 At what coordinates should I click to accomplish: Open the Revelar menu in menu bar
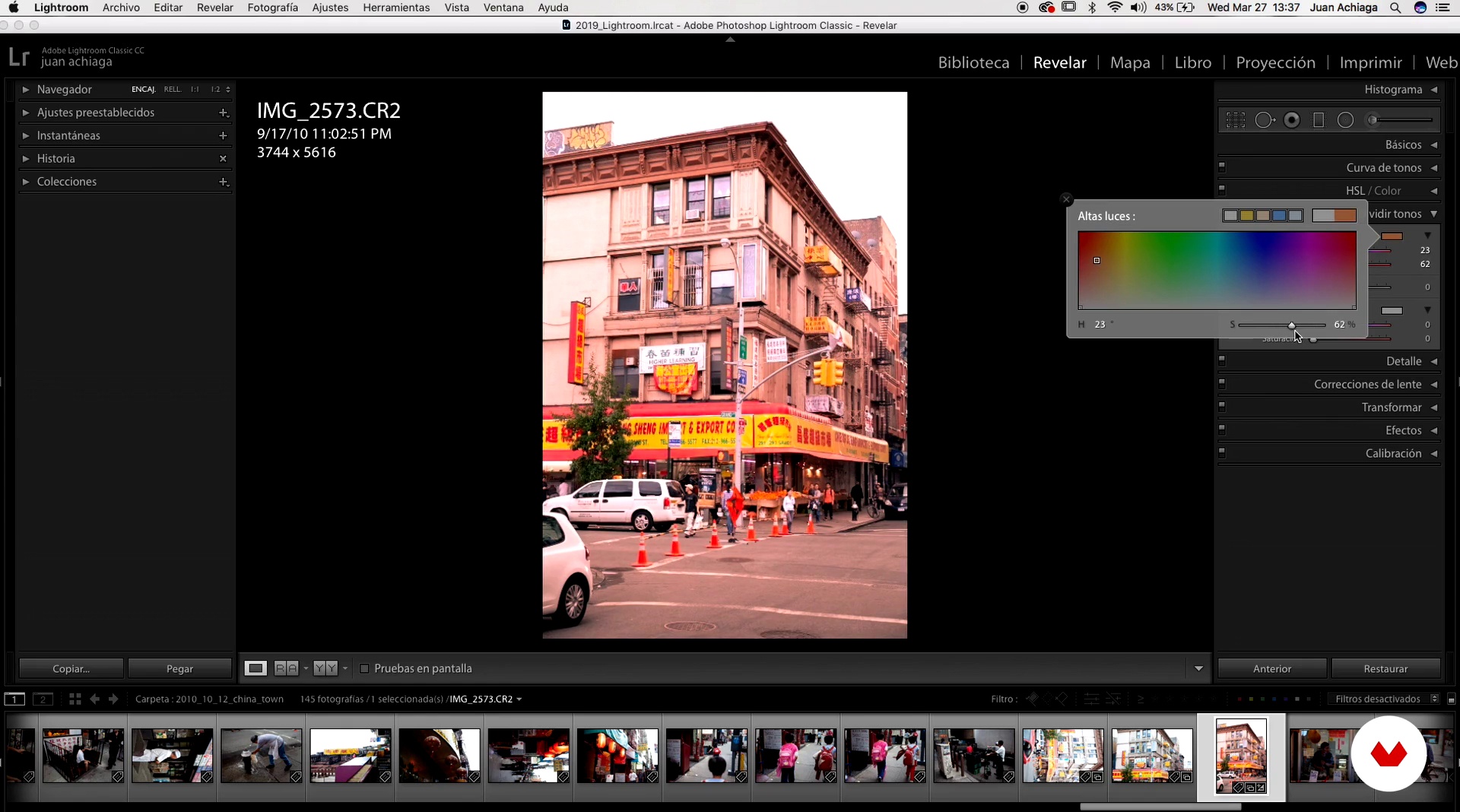(214, 8)
